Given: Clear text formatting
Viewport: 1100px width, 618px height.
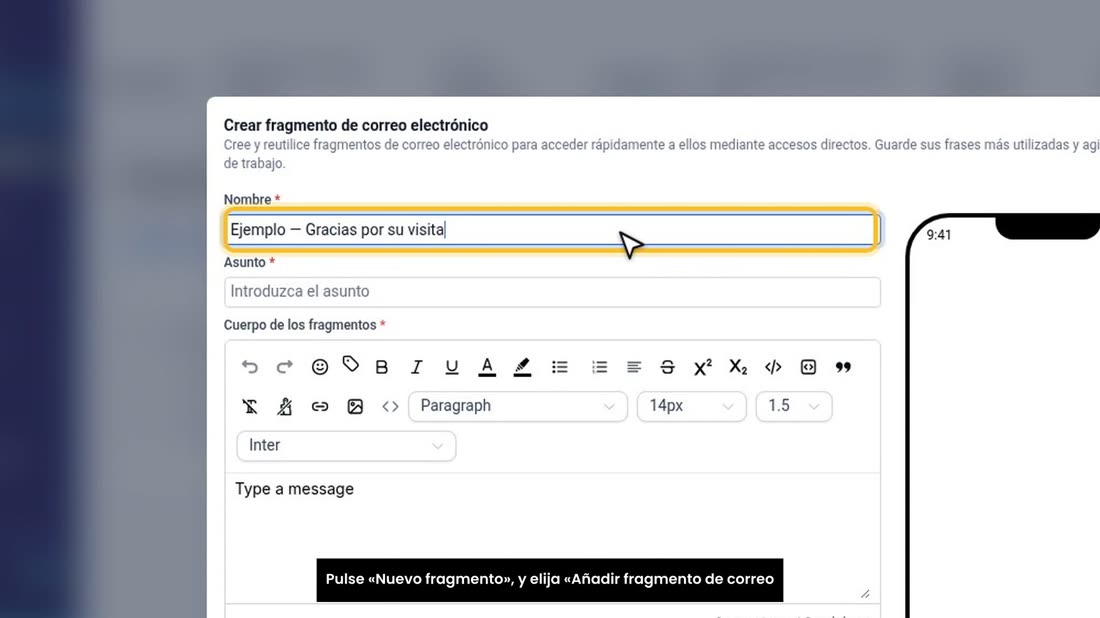Looking at the screenshot, I should (250, 406).
